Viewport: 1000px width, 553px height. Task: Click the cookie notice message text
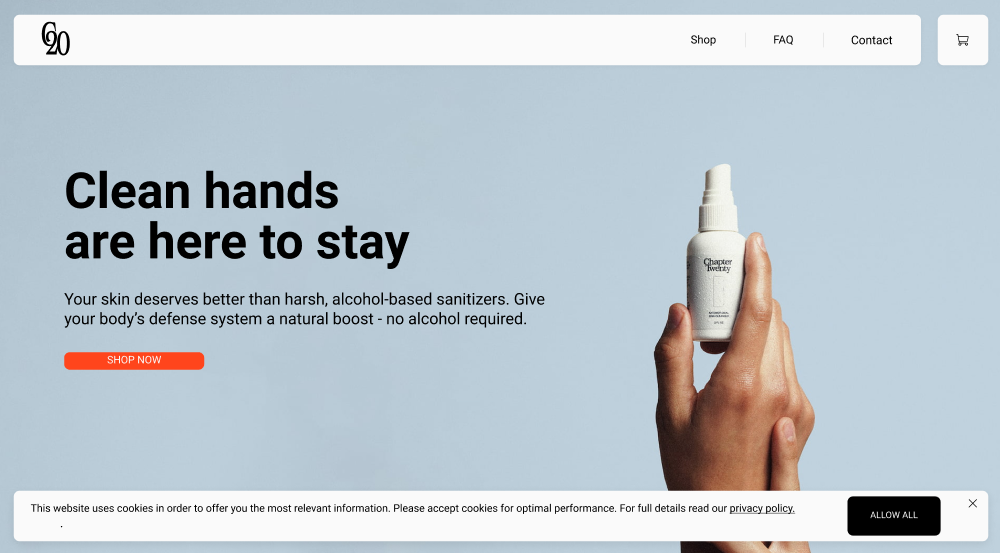[413, 508]
